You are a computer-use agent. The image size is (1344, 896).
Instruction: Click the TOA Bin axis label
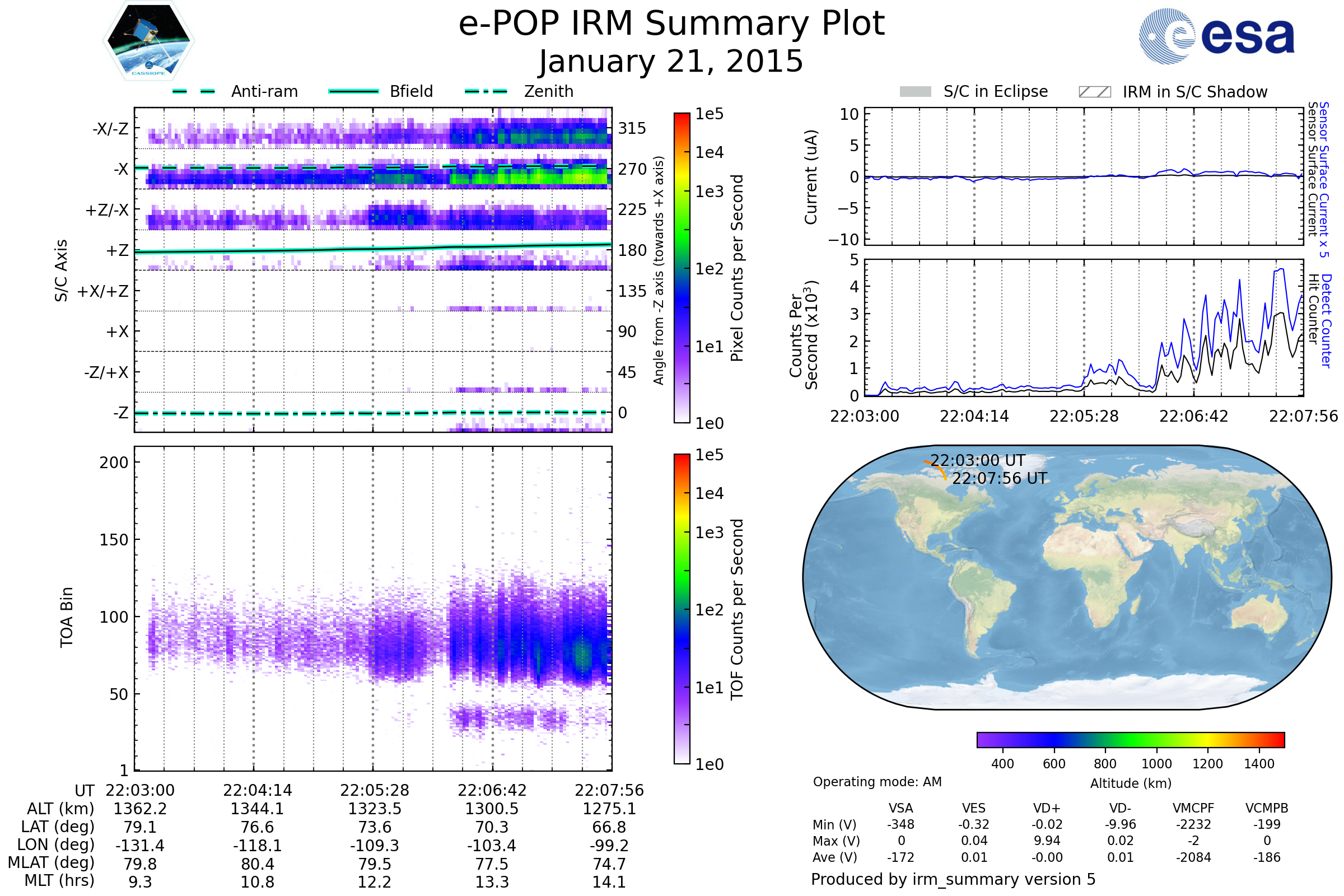[66, 617]
